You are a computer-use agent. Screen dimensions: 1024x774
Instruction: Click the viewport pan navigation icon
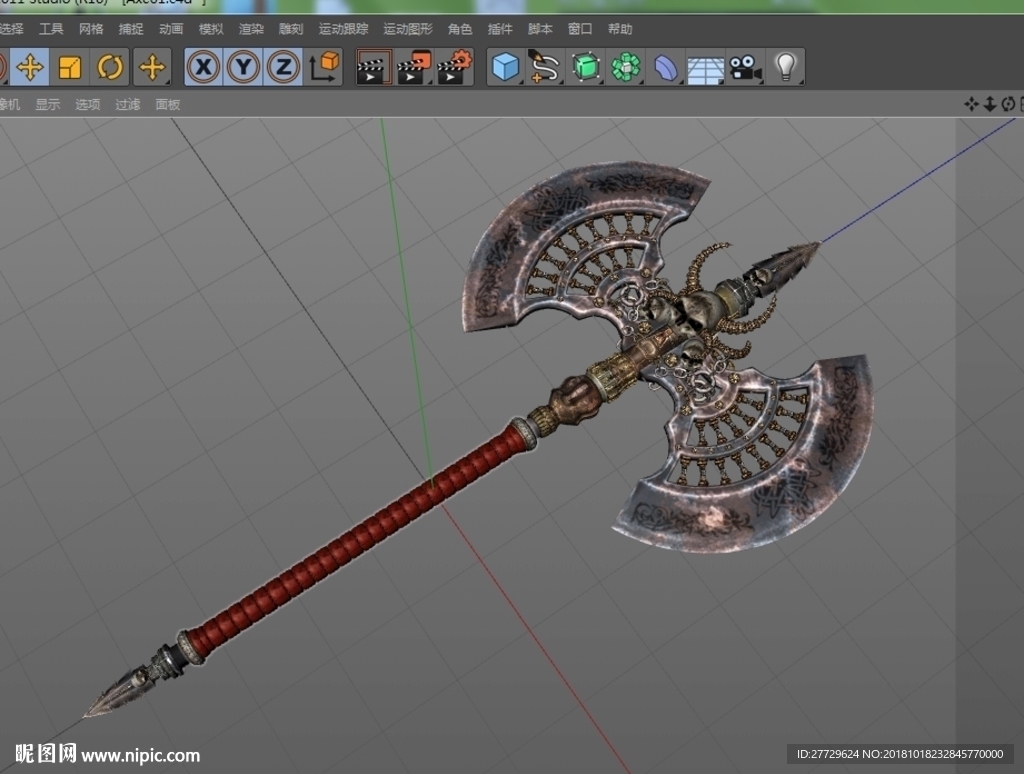point(971,104)
